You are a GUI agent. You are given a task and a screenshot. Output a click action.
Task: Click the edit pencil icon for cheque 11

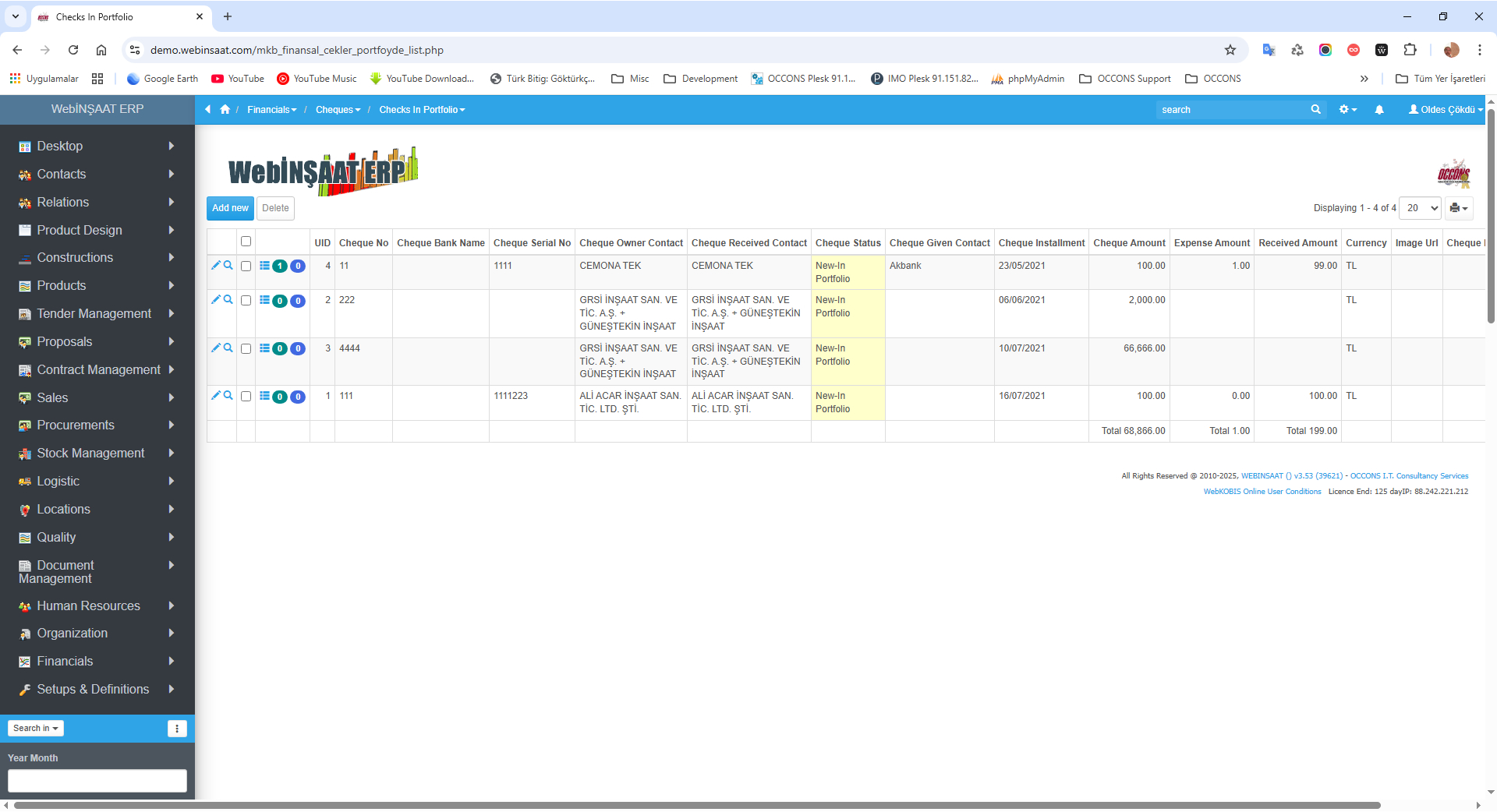[x=216, y=265]
